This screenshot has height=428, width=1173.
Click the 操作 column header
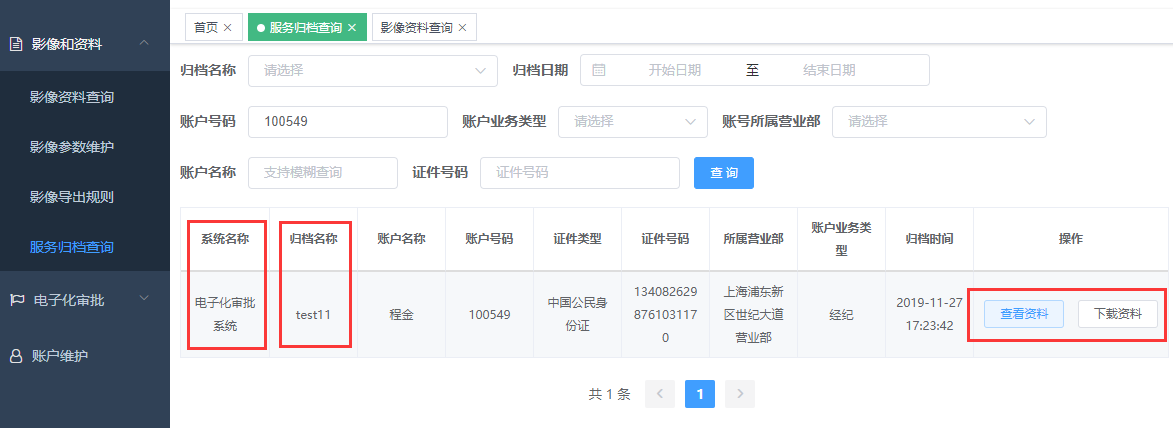coord(1071,239)
